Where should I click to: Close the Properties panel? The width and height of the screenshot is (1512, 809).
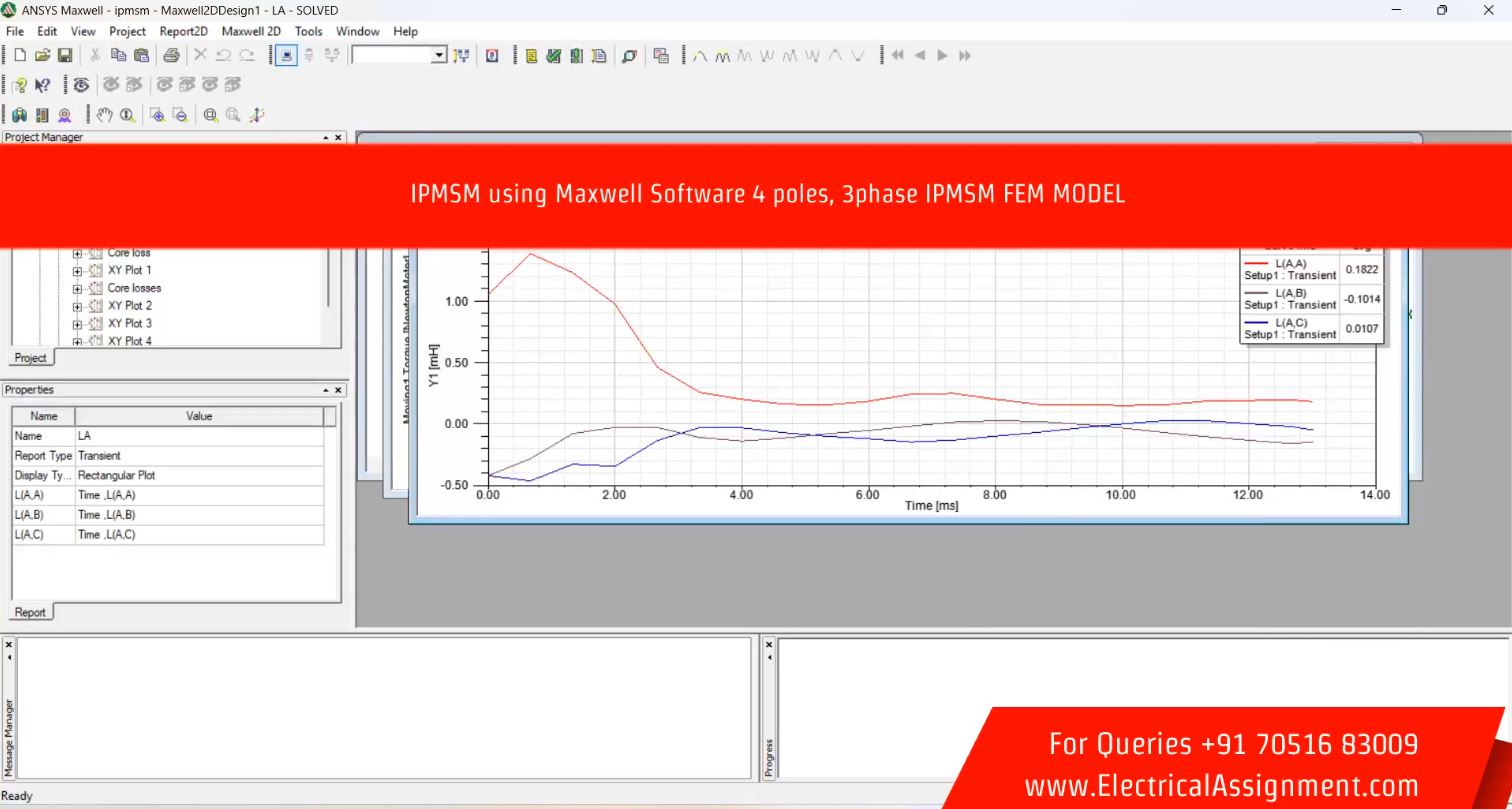338,390
